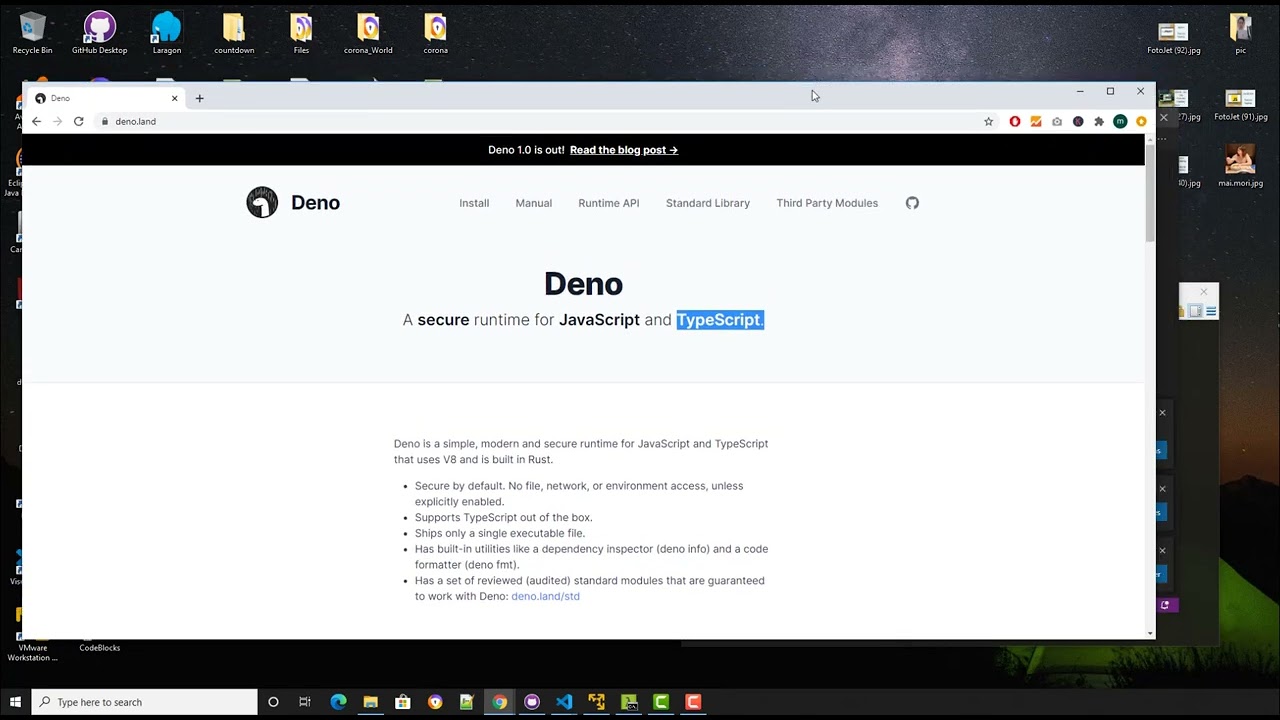1280x720 pixels.
Task: Open the red Camtasia recorder taskbar icon
Action: (693, 702)
